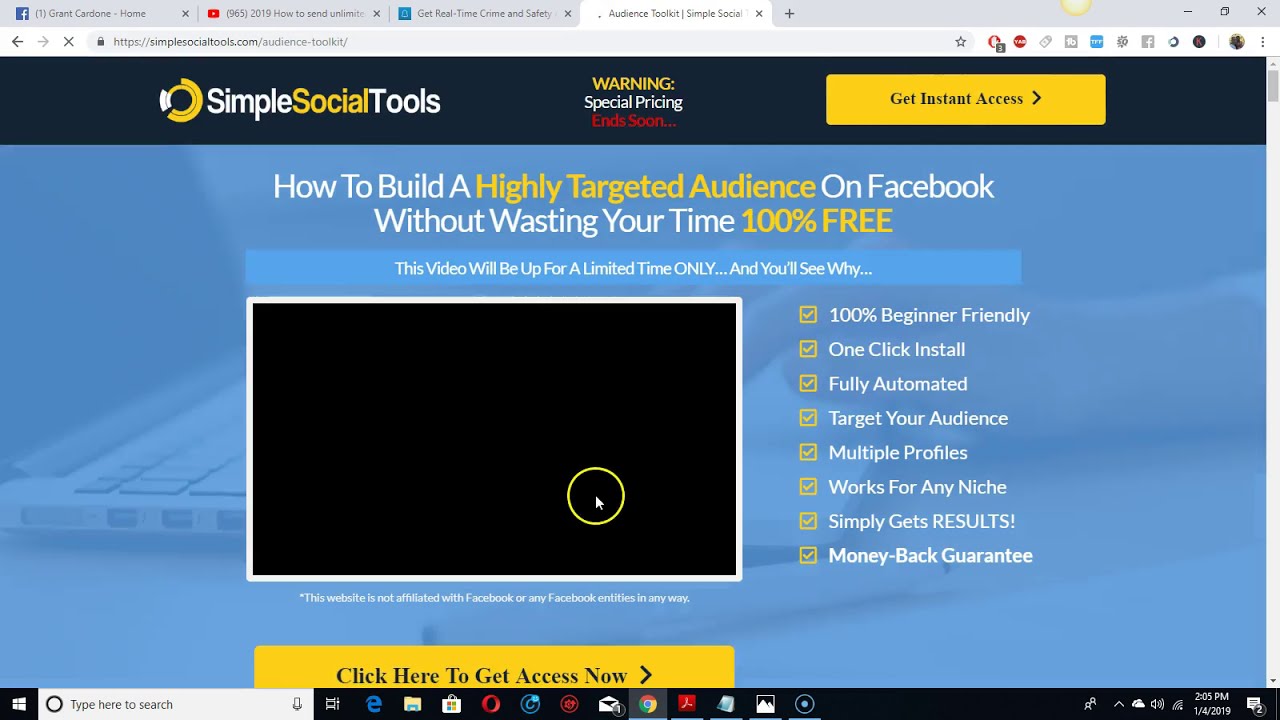View site security info padlock
This screenshot has height=720, width=1280.
pos(100,42)
